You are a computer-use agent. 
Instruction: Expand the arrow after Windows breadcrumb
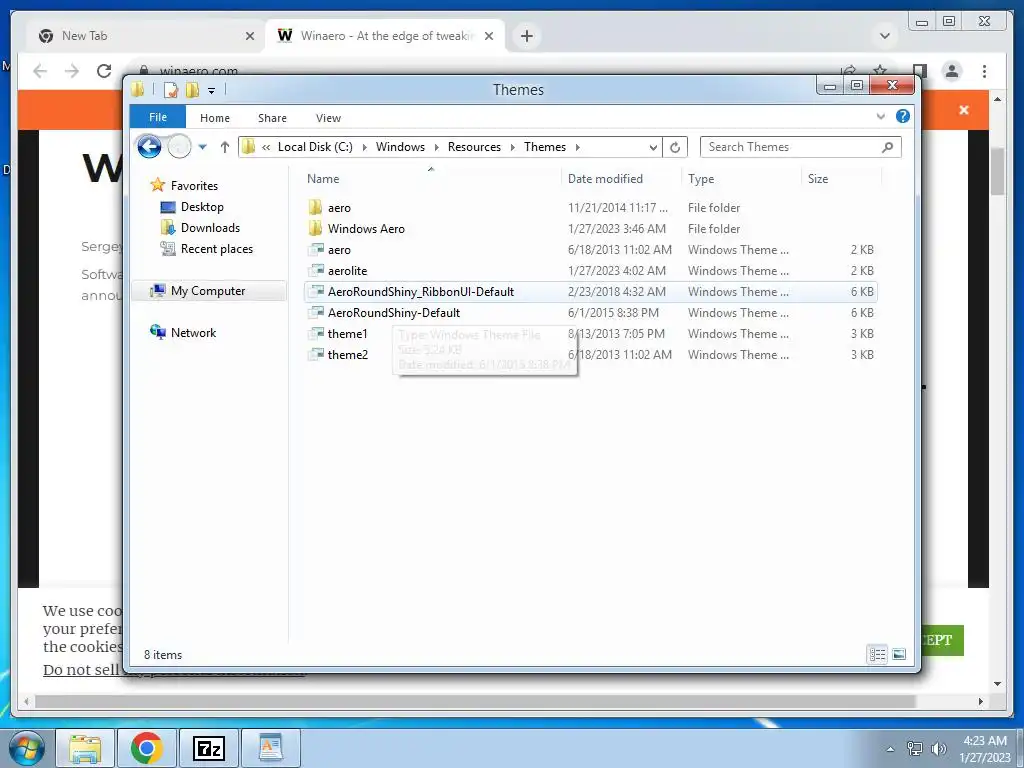(x=436, y=147)
